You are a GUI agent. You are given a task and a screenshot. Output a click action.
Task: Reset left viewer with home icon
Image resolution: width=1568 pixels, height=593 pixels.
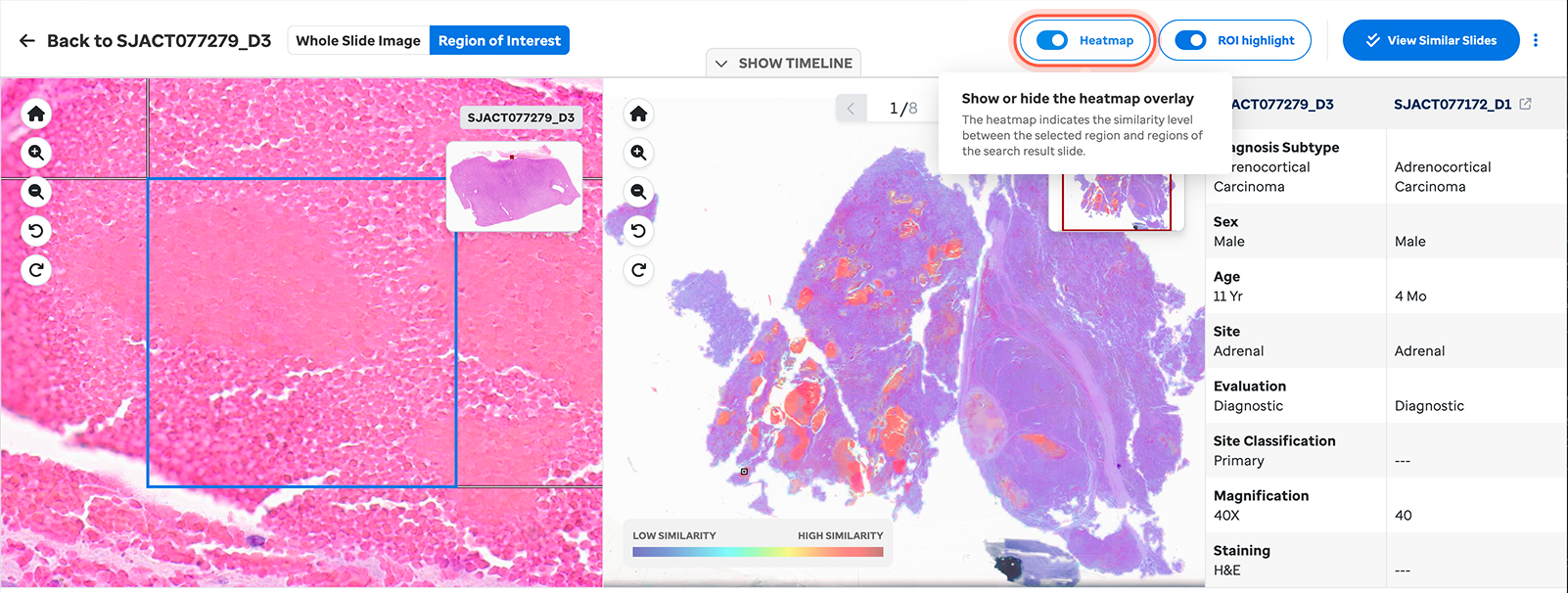[x=36, y=114]
